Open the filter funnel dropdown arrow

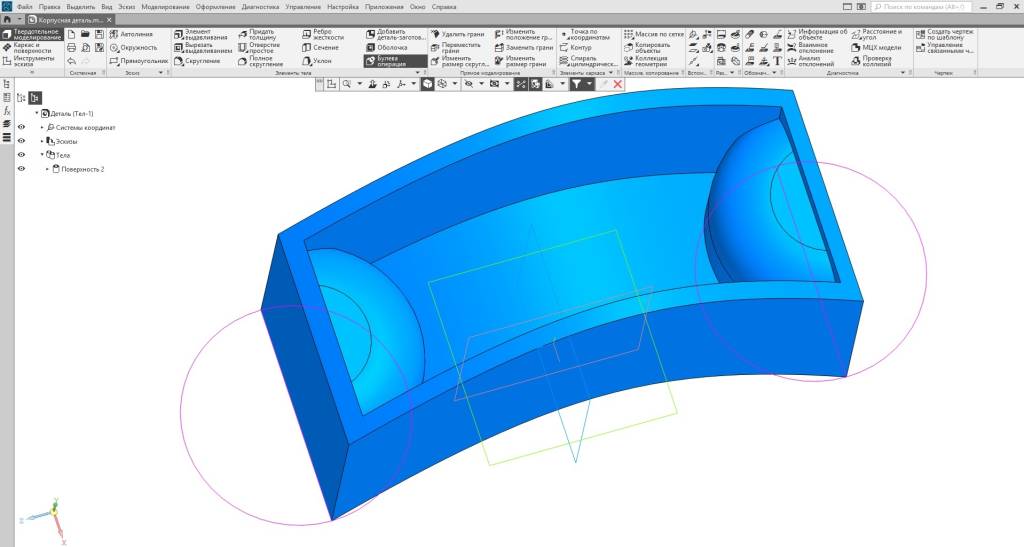(x=590, y=84)
